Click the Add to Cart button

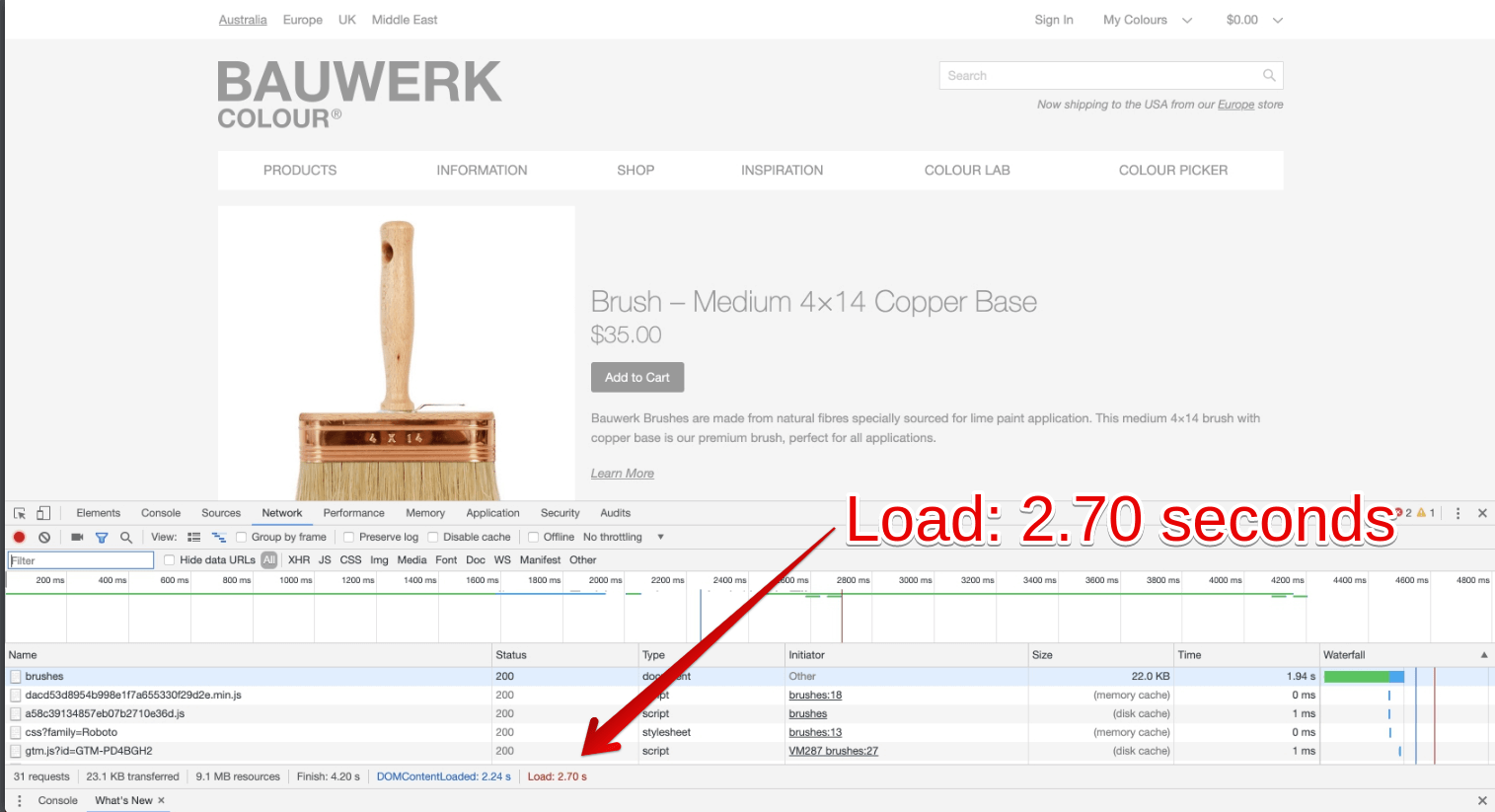tap(637, 377)
